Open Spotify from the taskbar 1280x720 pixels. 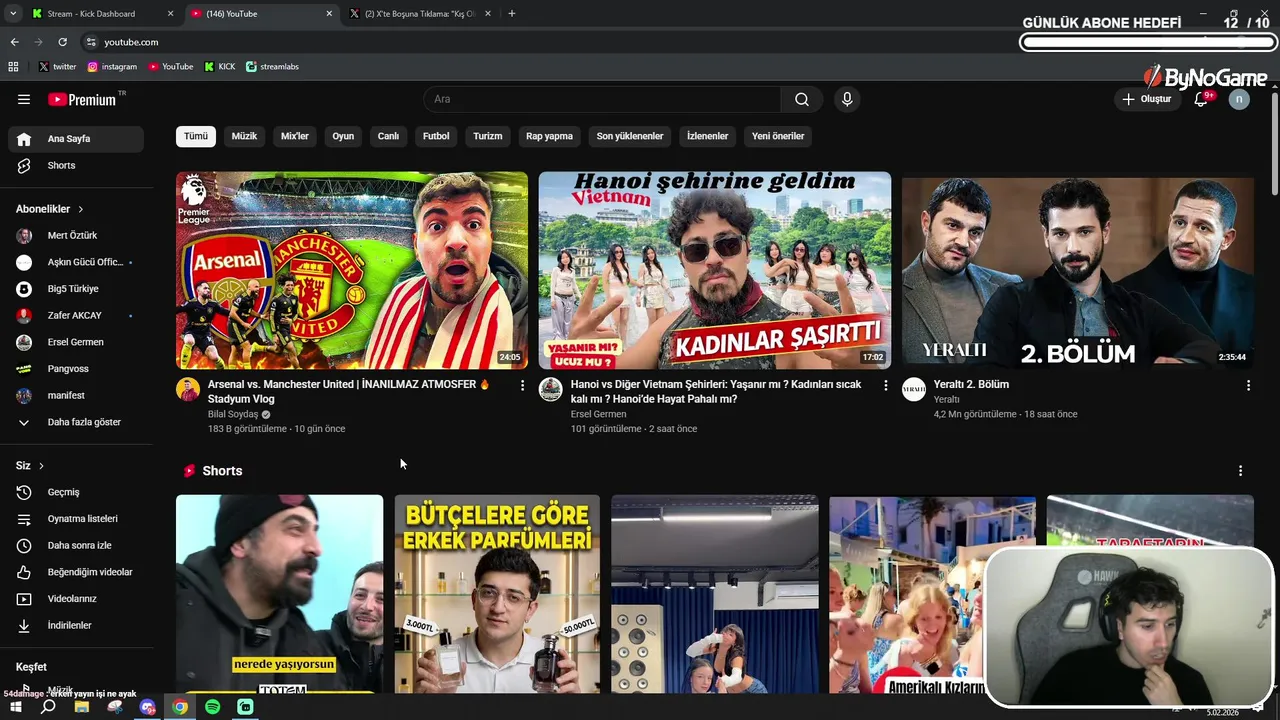point(212,707)
